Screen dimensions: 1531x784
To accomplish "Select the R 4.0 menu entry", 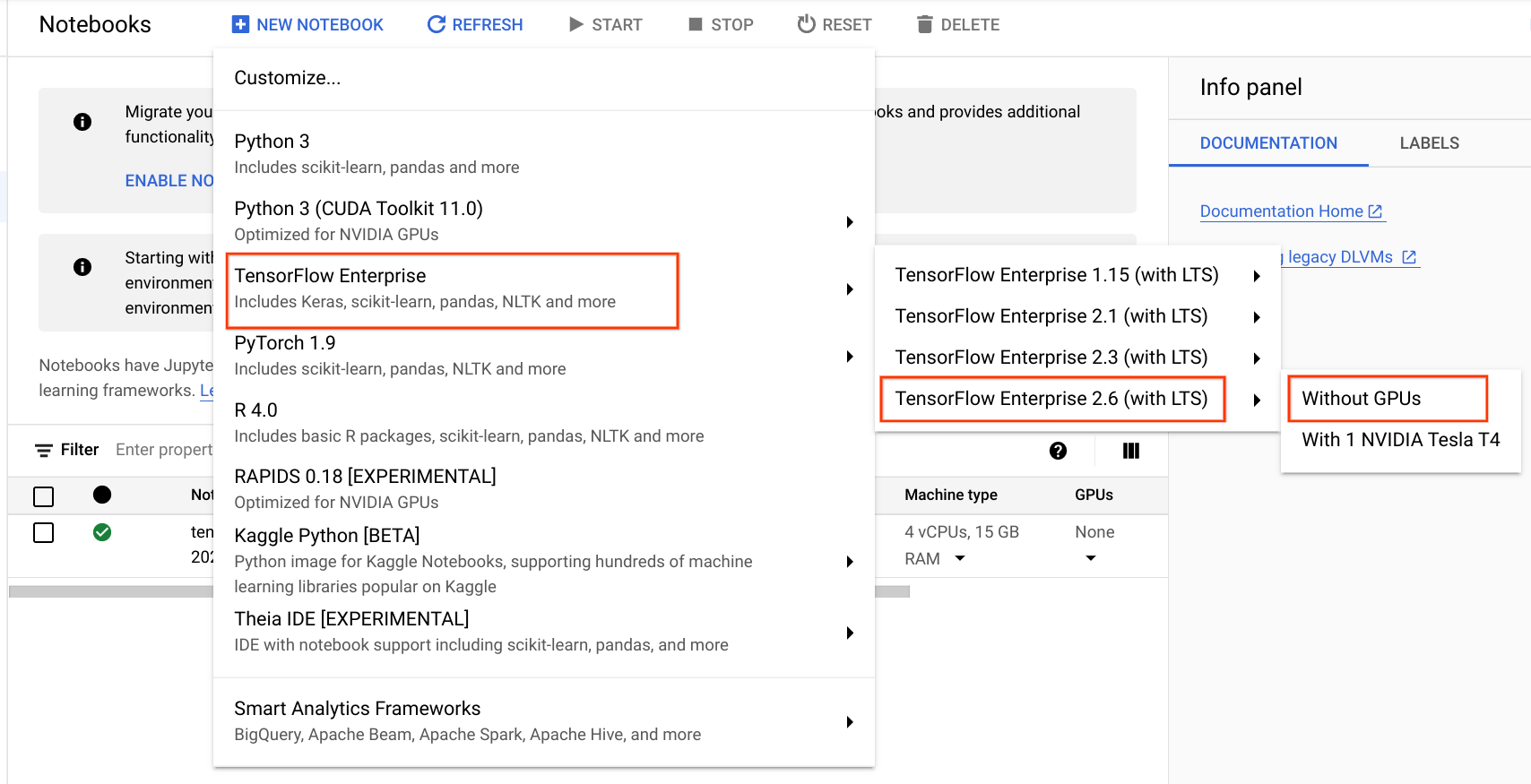I will pyautogui.click(x=544, y=423).
